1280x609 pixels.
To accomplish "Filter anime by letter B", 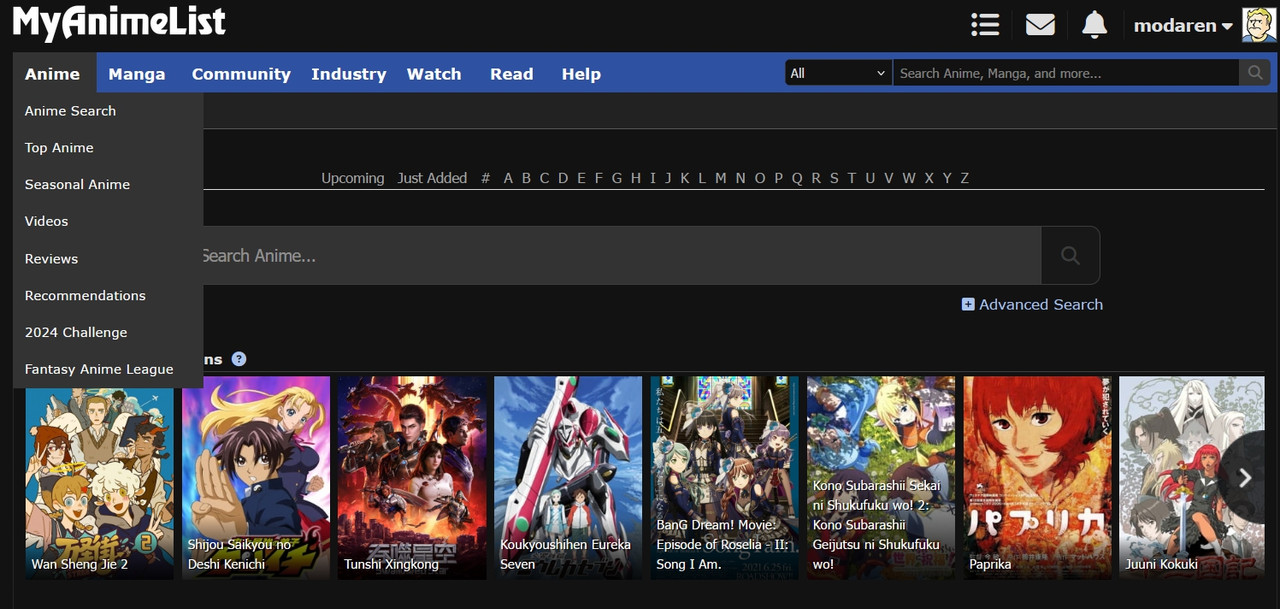I will [526, 178].
